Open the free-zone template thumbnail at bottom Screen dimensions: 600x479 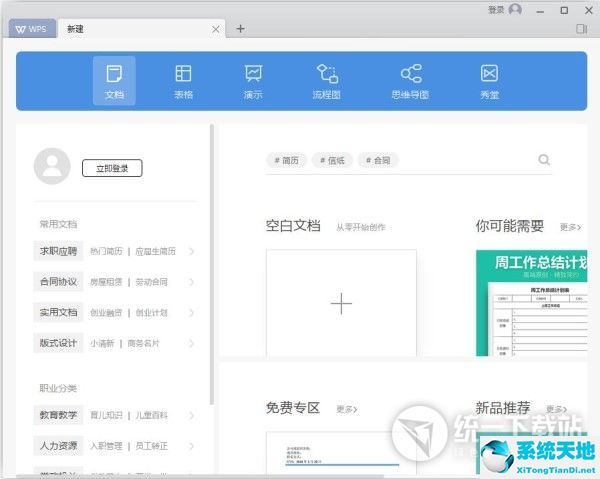click(341, 453)
